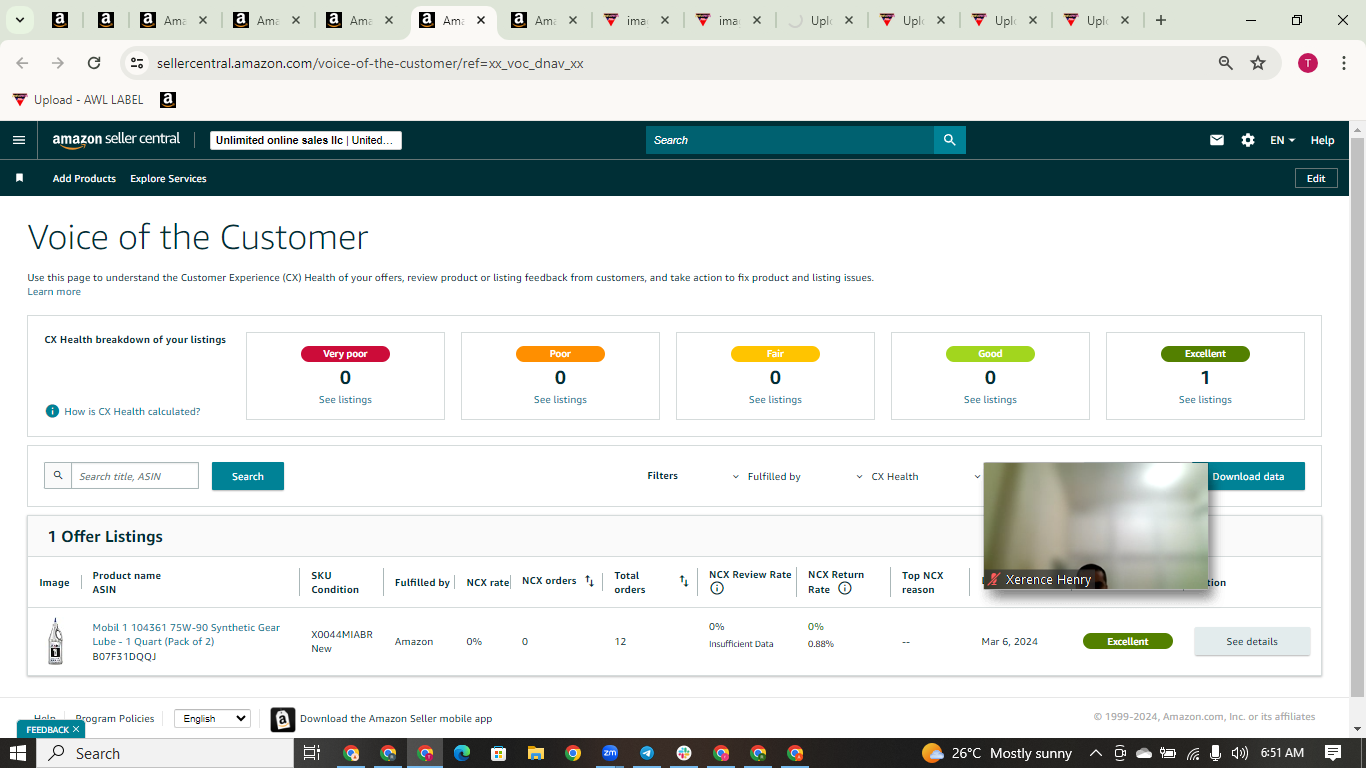This screenshot has height=768, width=1366.
Task: Open File Explorer from the taskbar
Action: (536, 753)
